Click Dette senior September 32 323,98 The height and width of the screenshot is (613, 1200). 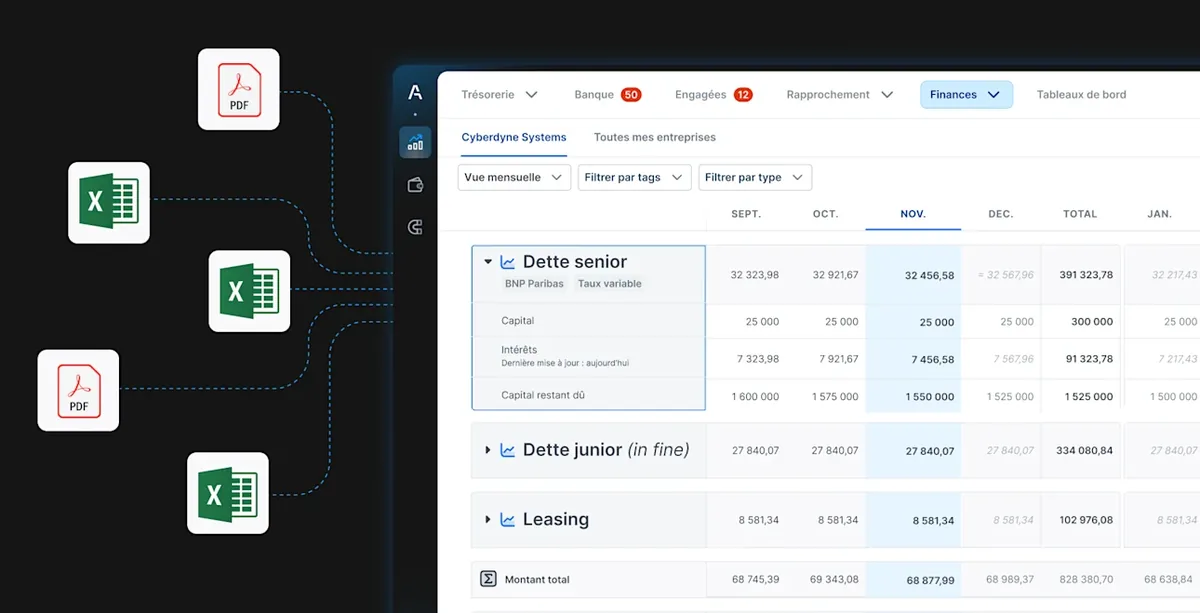754,275
